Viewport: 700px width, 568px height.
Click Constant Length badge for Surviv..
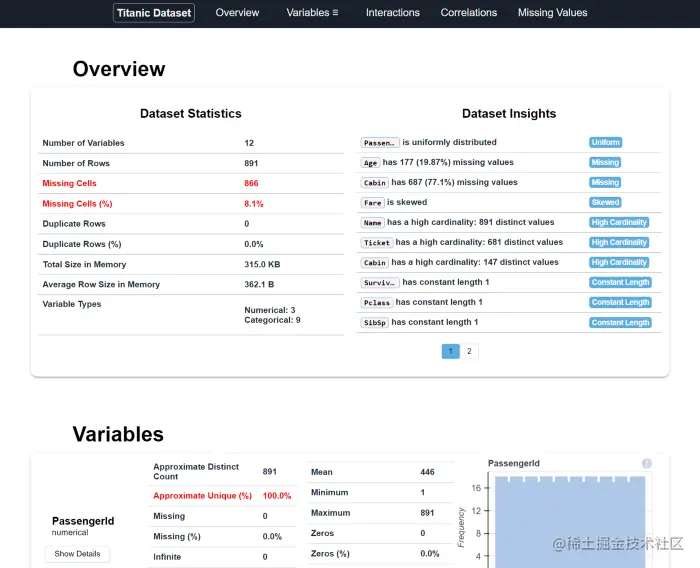620,282
